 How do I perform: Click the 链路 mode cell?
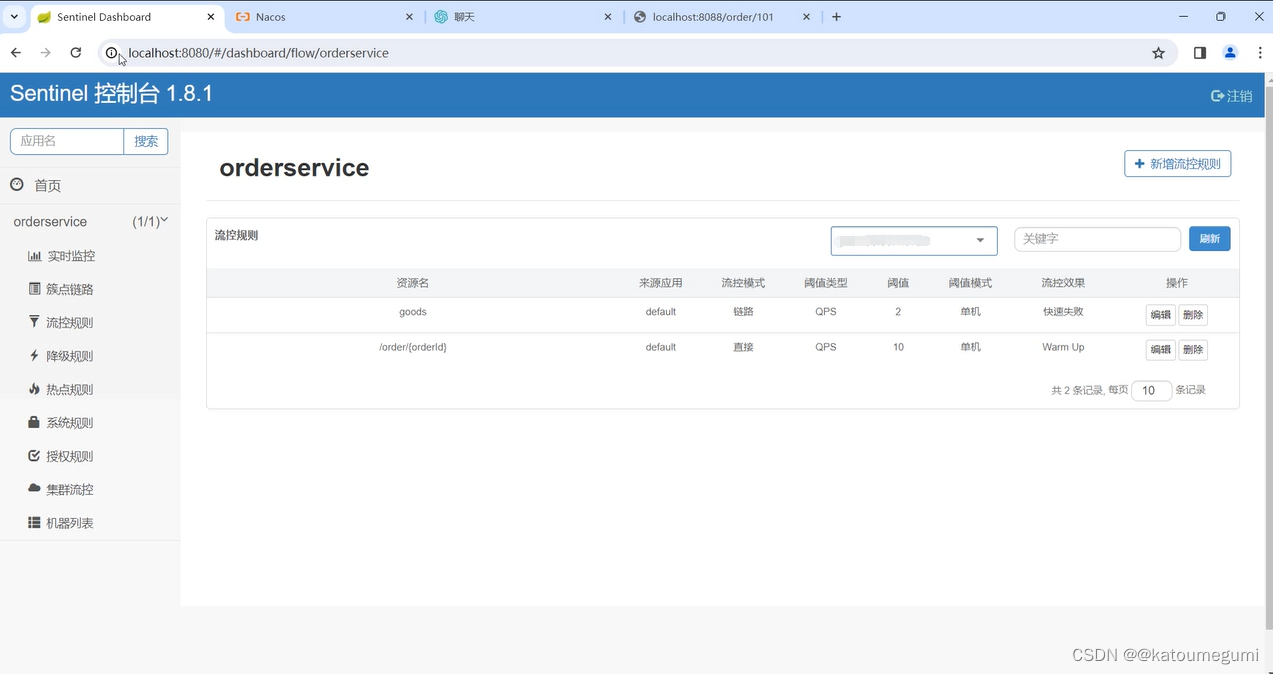click(743, 312)
